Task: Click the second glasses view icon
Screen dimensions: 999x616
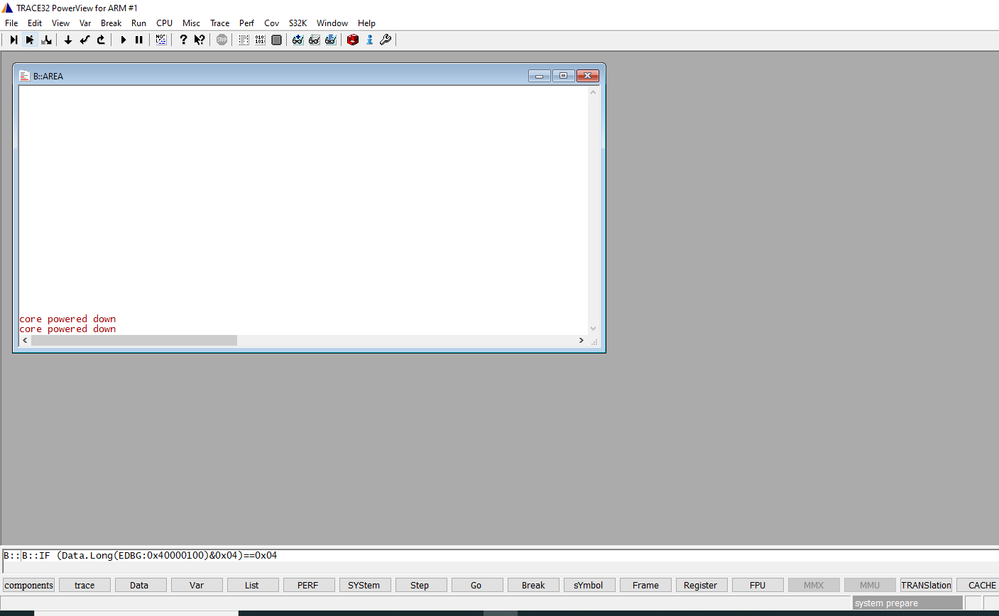Action: [x=314, y=39]
